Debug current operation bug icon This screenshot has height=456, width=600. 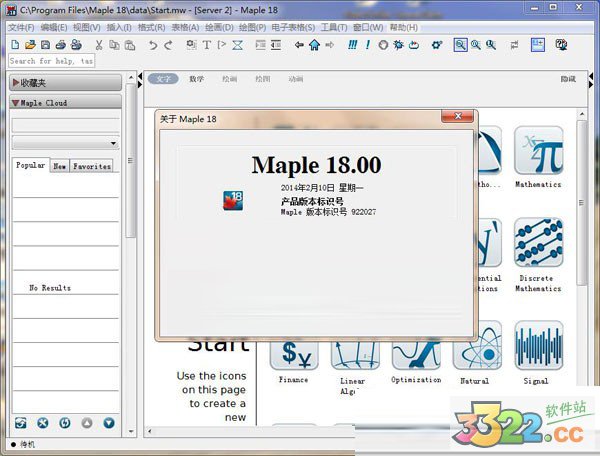(x=398, y=45)
